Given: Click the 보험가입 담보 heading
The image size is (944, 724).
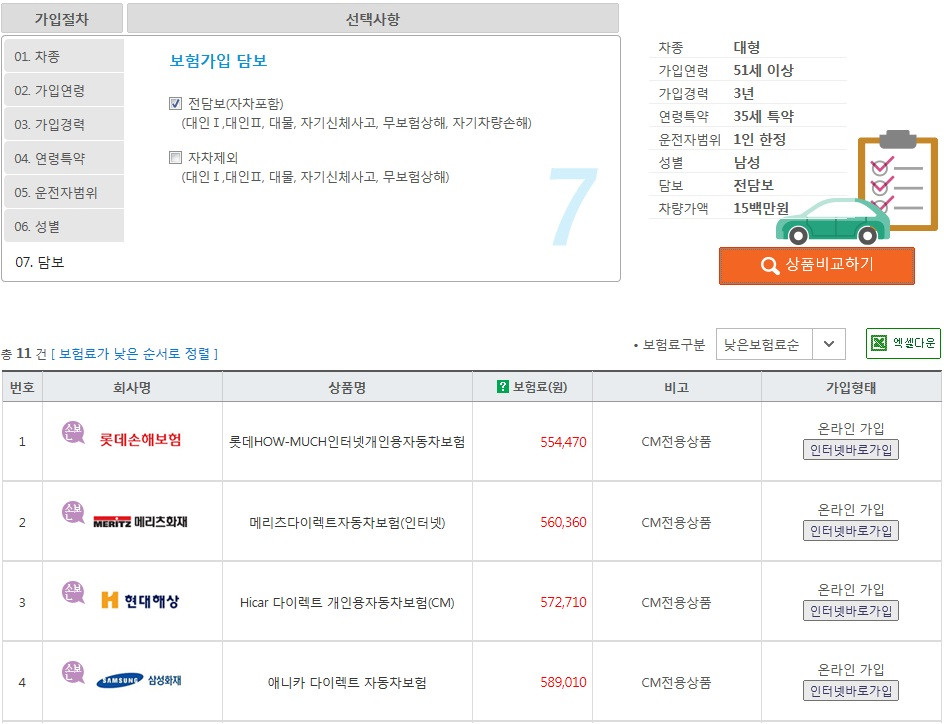Looking at the screenshot, I should [x=219, y=60].
